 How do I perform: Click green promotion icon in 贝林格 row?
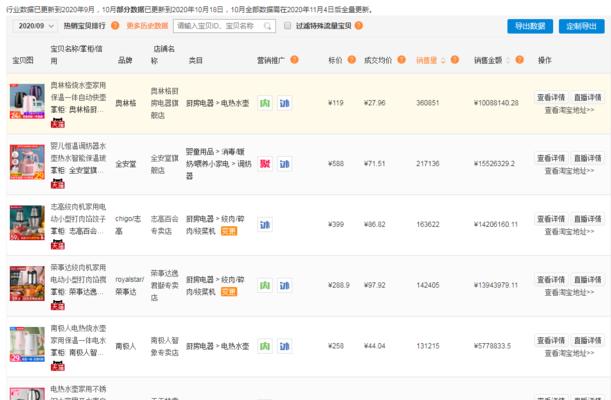pyautogui.click(x=265, y=103)
